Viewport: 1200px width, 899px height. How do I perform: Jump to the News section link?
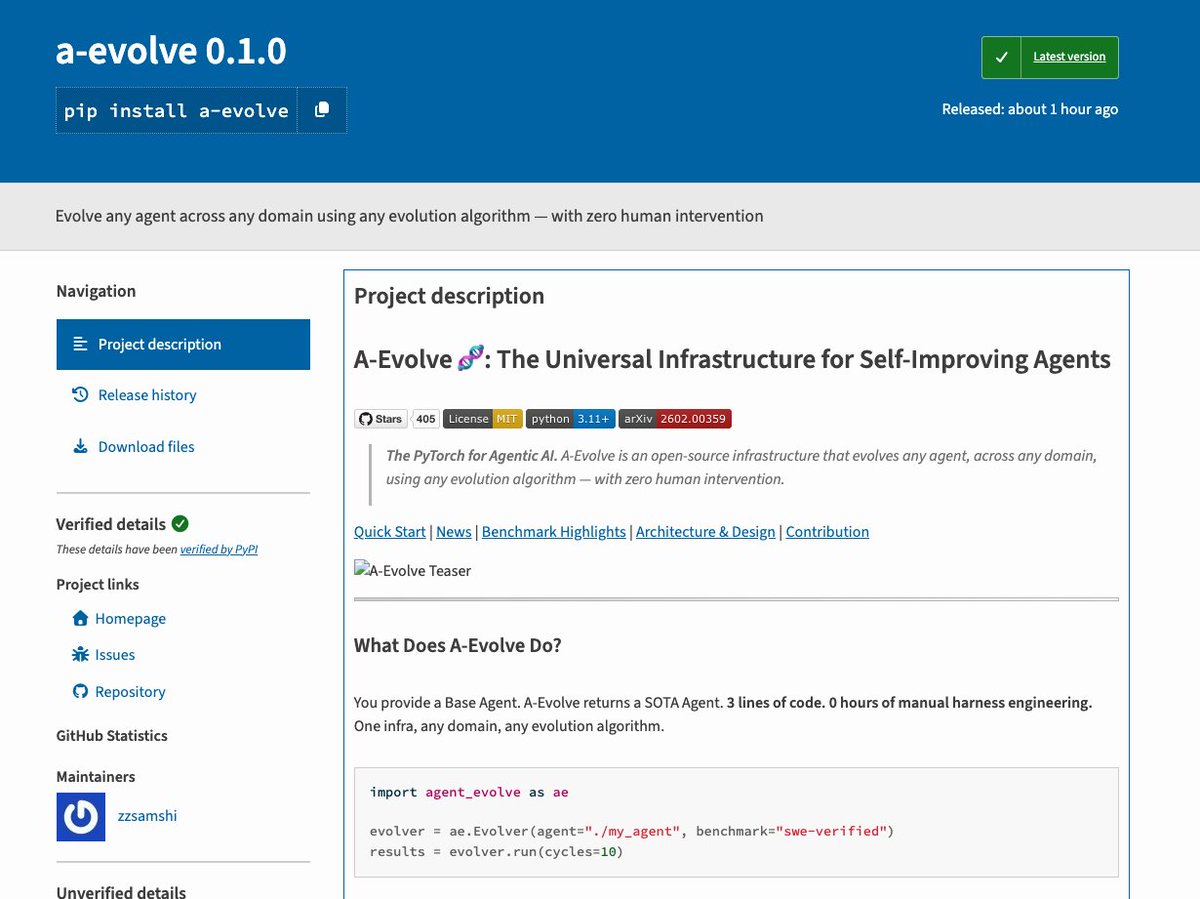(454, 532)
